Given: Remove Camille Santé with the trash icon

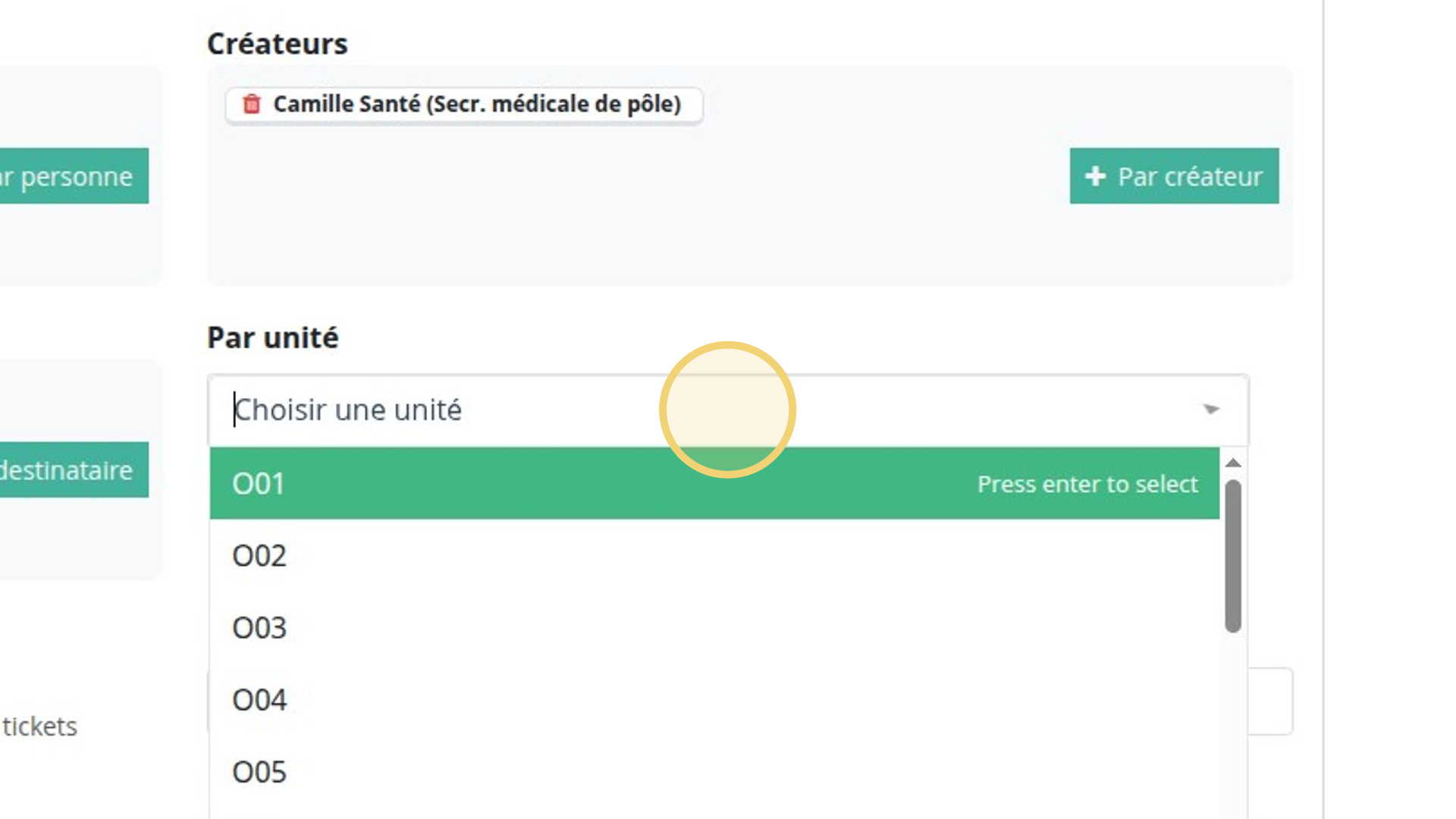Looking at the screenshot, I should click(x=251, y=104).
